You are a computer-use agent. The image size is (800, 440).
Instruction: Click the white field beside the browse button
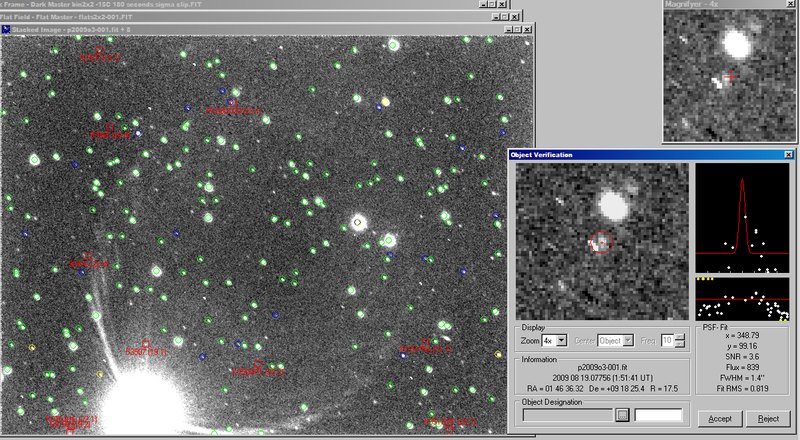click(658, 415)
